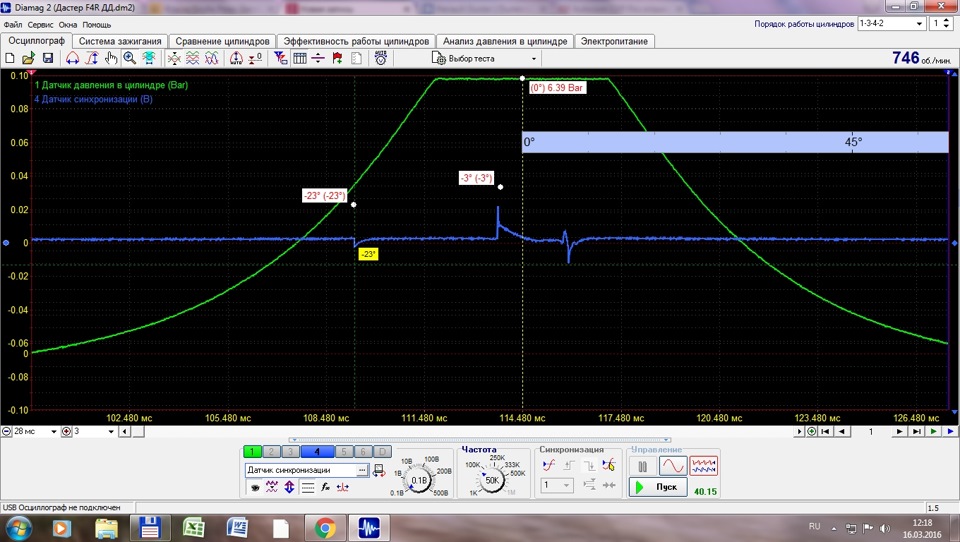Activate the magnifier zoom tool
The width and height of the screenshot is (960, 542).
(x=130, y=58)
